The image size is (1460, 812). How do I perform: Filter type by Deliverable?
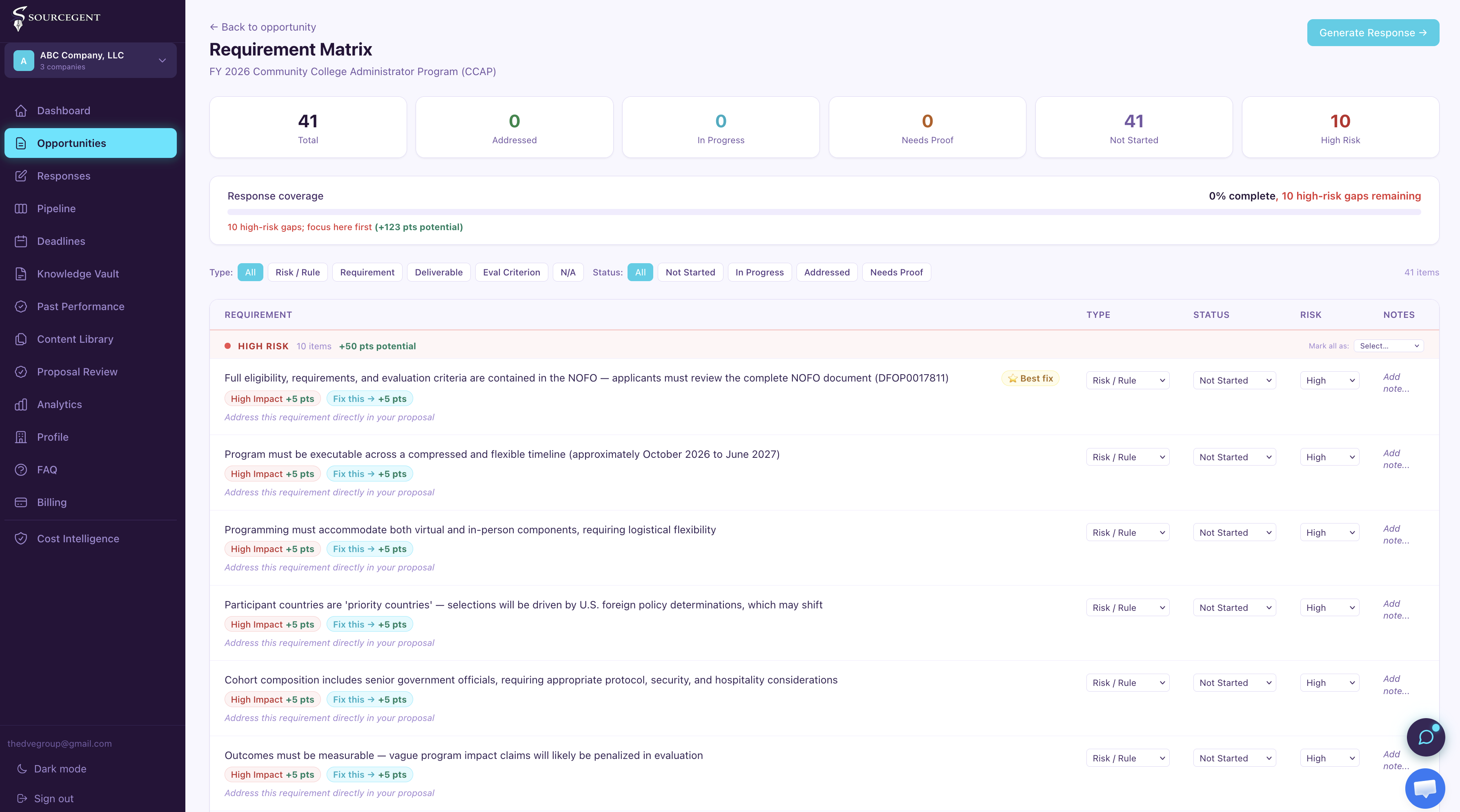point(438,272)
